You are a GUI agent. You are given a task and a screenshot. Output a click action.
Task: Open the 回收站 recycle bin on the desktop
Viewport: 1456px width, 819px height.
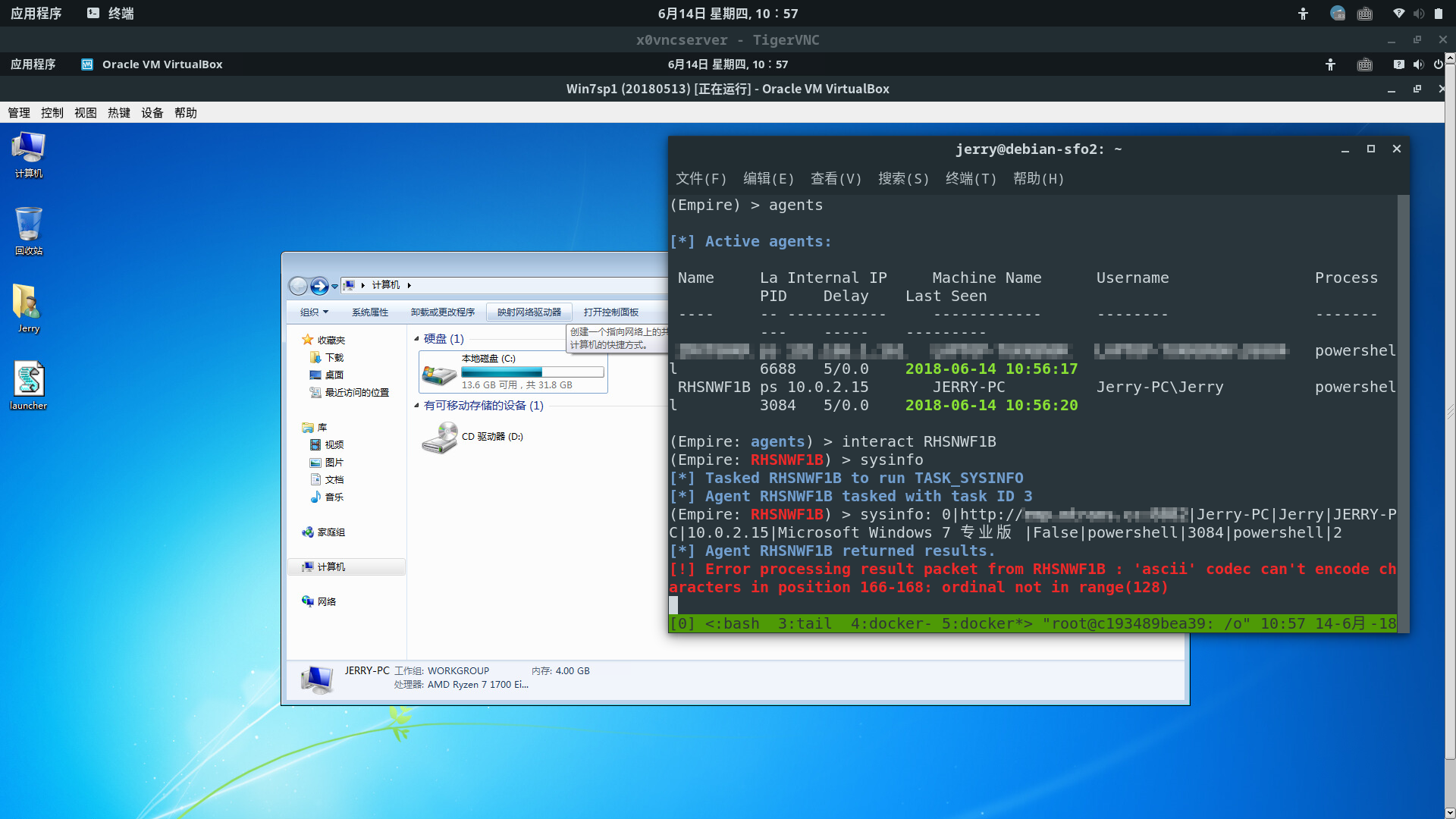pyautogui.click(x=28, y=231)
